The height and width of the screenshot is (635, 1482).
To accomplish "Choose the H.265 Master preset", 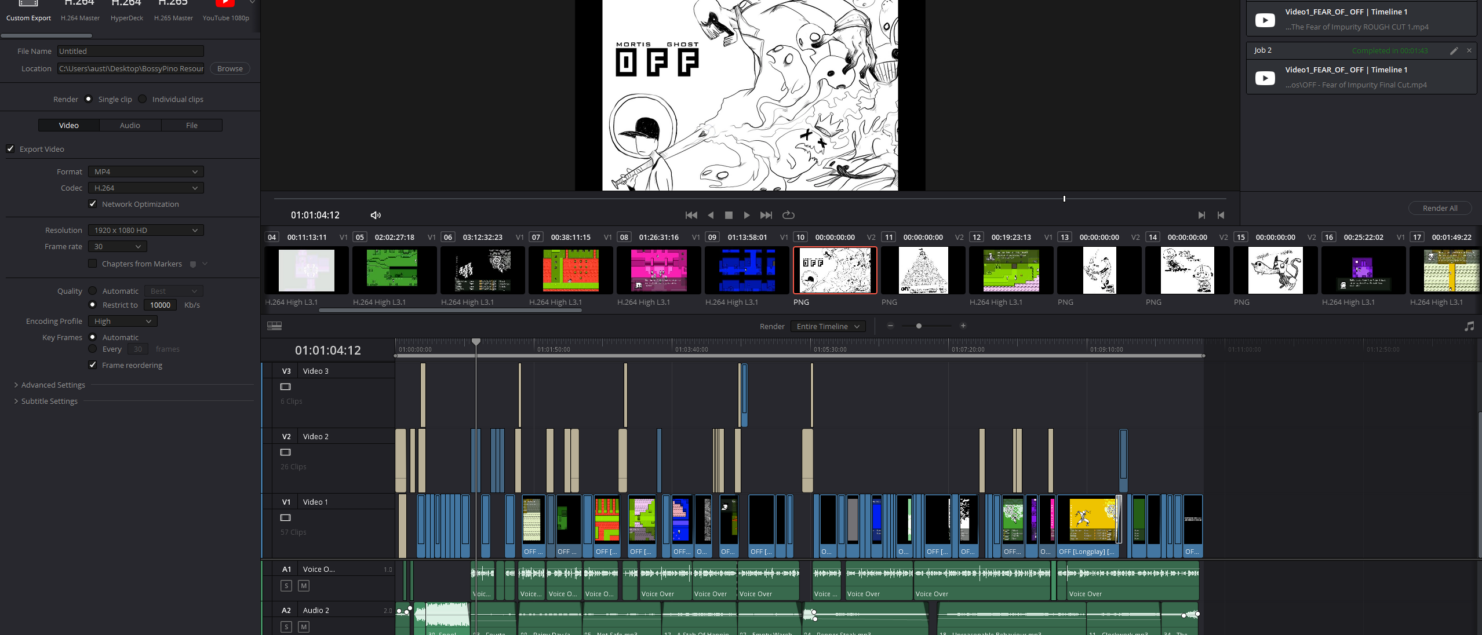I will click(x=172, y=10).
